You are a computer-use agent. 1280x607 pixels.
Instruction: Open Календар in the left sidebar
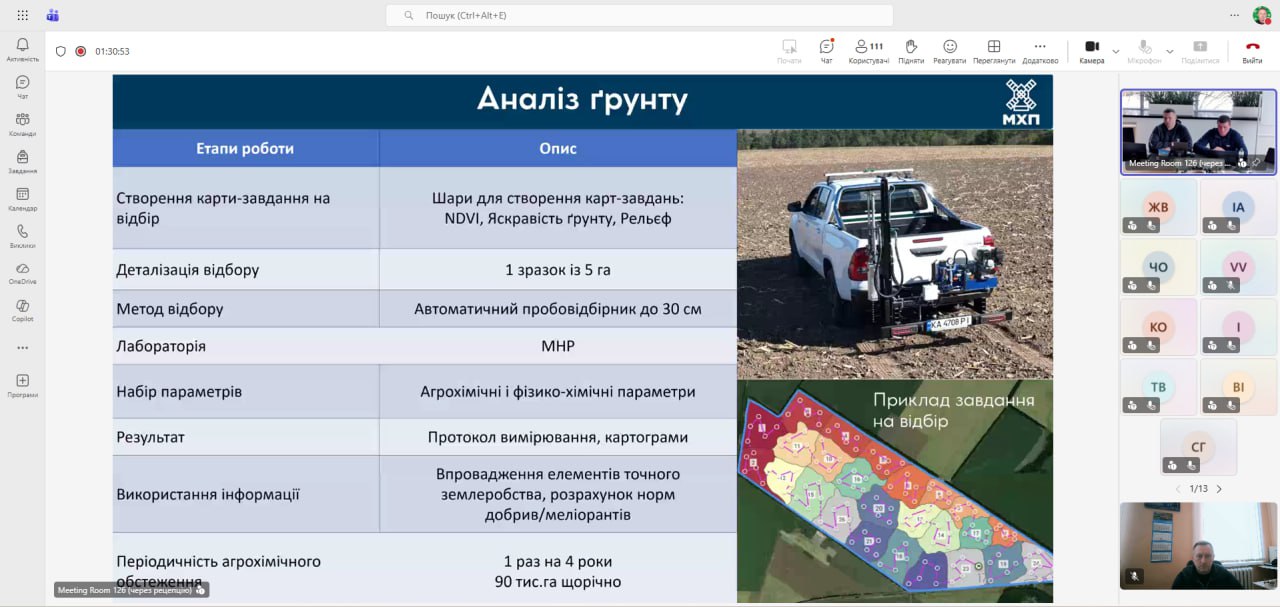click(22, 198)
